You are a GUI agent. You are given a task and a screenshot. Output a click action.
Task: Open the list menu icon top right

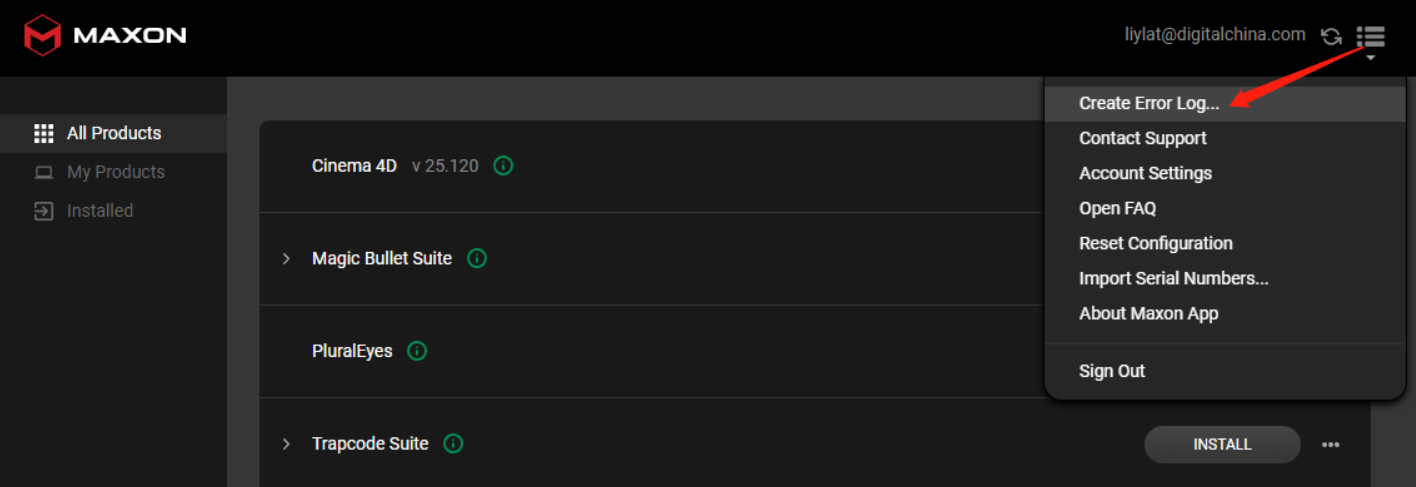pos(1371,37)
